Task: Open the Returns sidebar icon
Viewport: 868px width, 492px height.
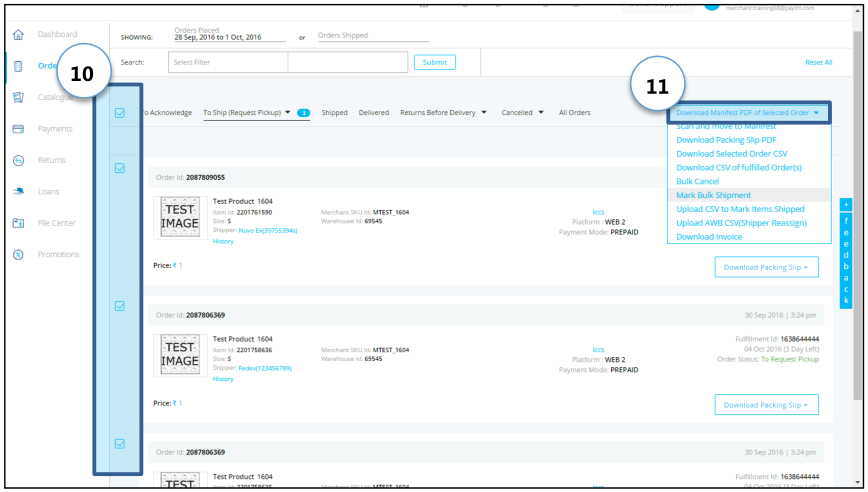Action: 18,160
